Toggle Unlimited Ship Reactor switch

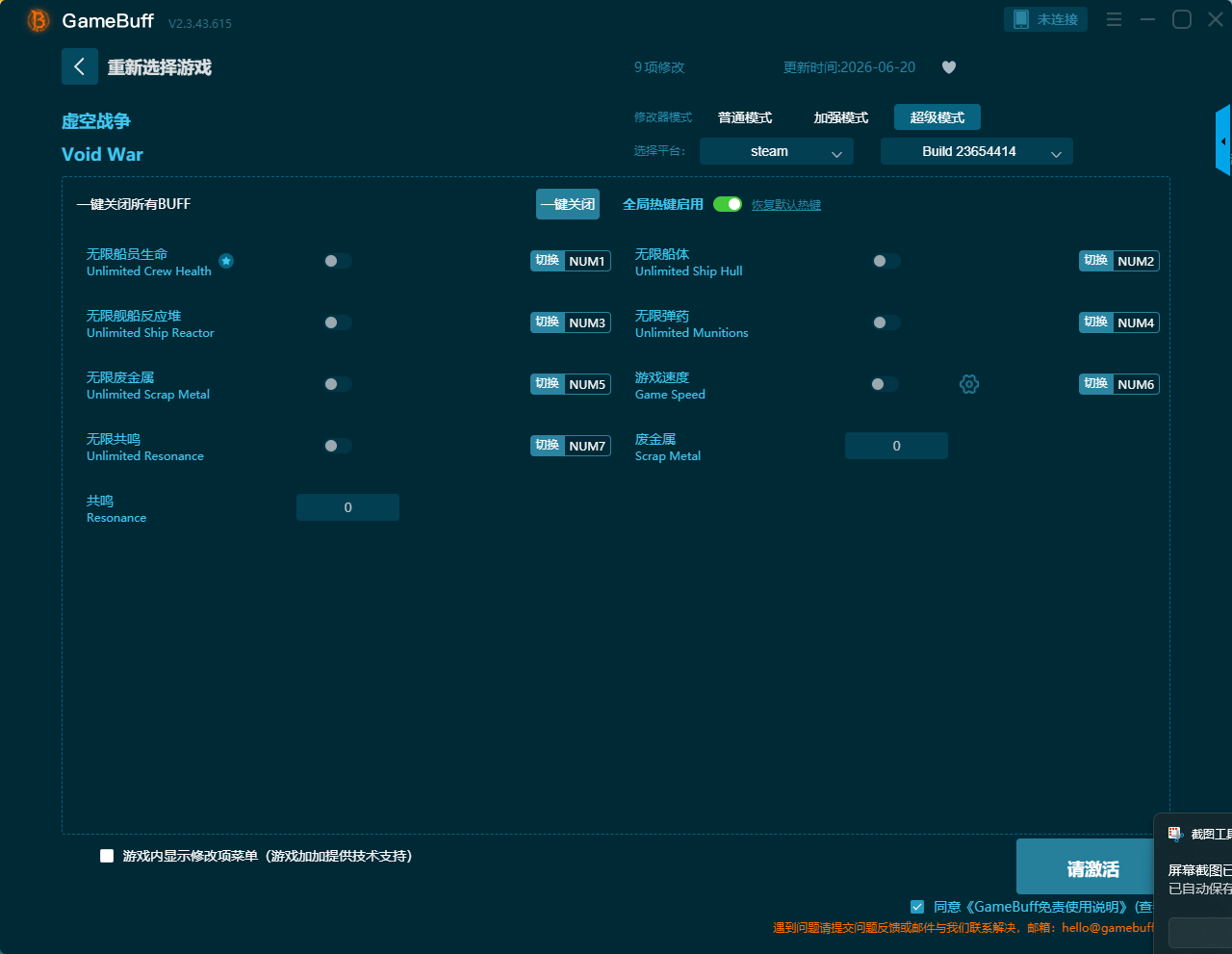[x=338, y=322]
